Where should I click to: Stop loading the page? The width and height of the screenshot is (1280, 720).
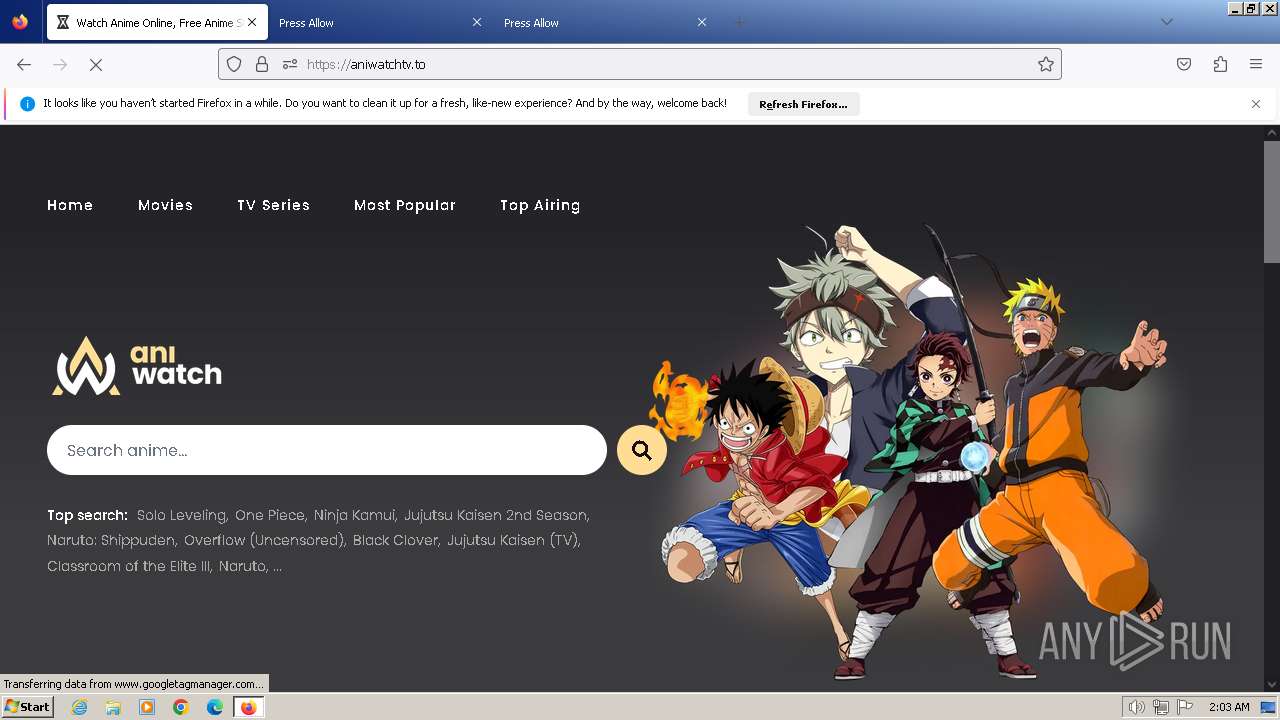96,64
